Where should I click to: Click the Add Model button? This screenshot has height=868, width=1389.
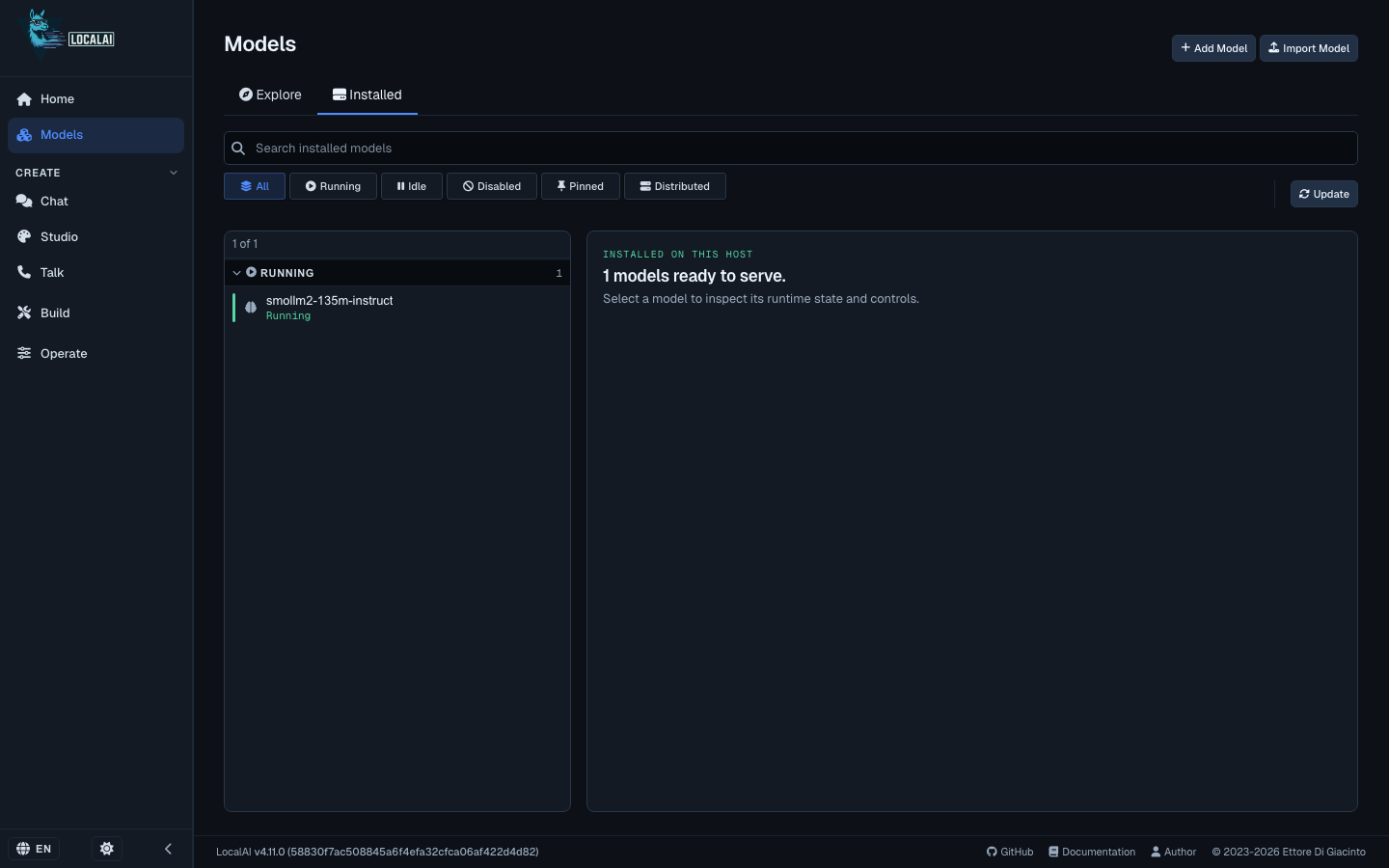tap(1213, 48)
